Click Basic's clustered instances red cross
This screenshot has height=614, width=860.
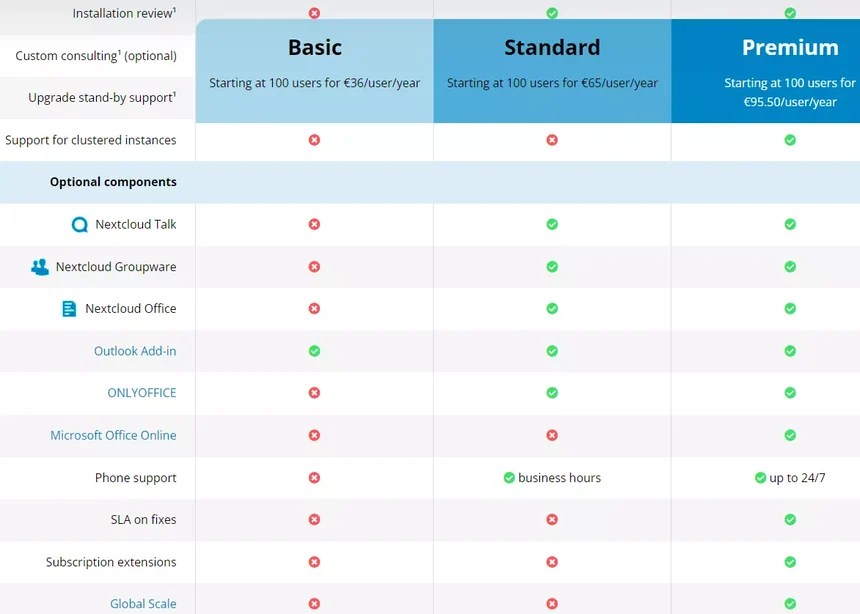point(314,140)
